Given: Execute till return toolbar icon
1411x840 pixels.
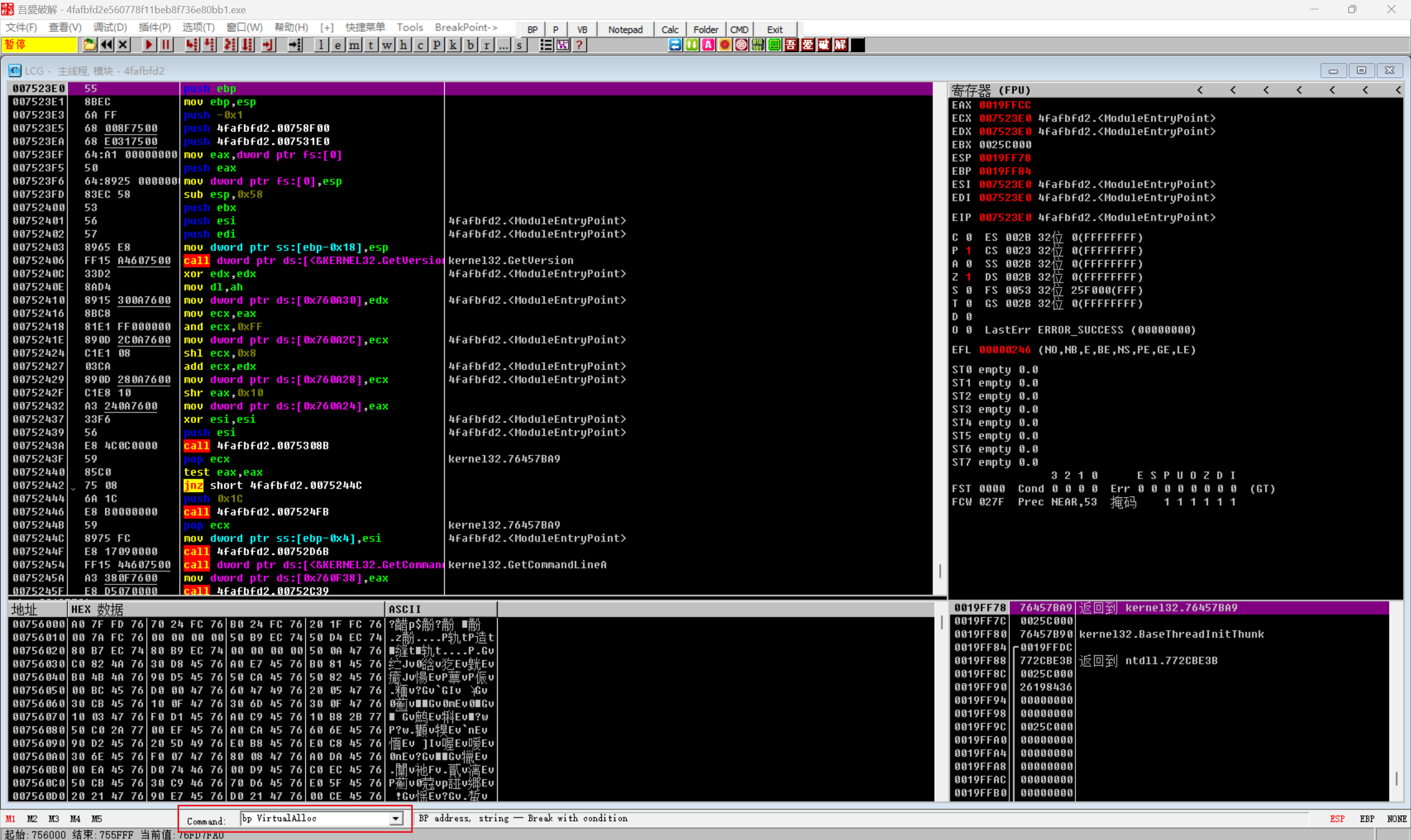Looking at the screenshot, I should tap(268, 45).
